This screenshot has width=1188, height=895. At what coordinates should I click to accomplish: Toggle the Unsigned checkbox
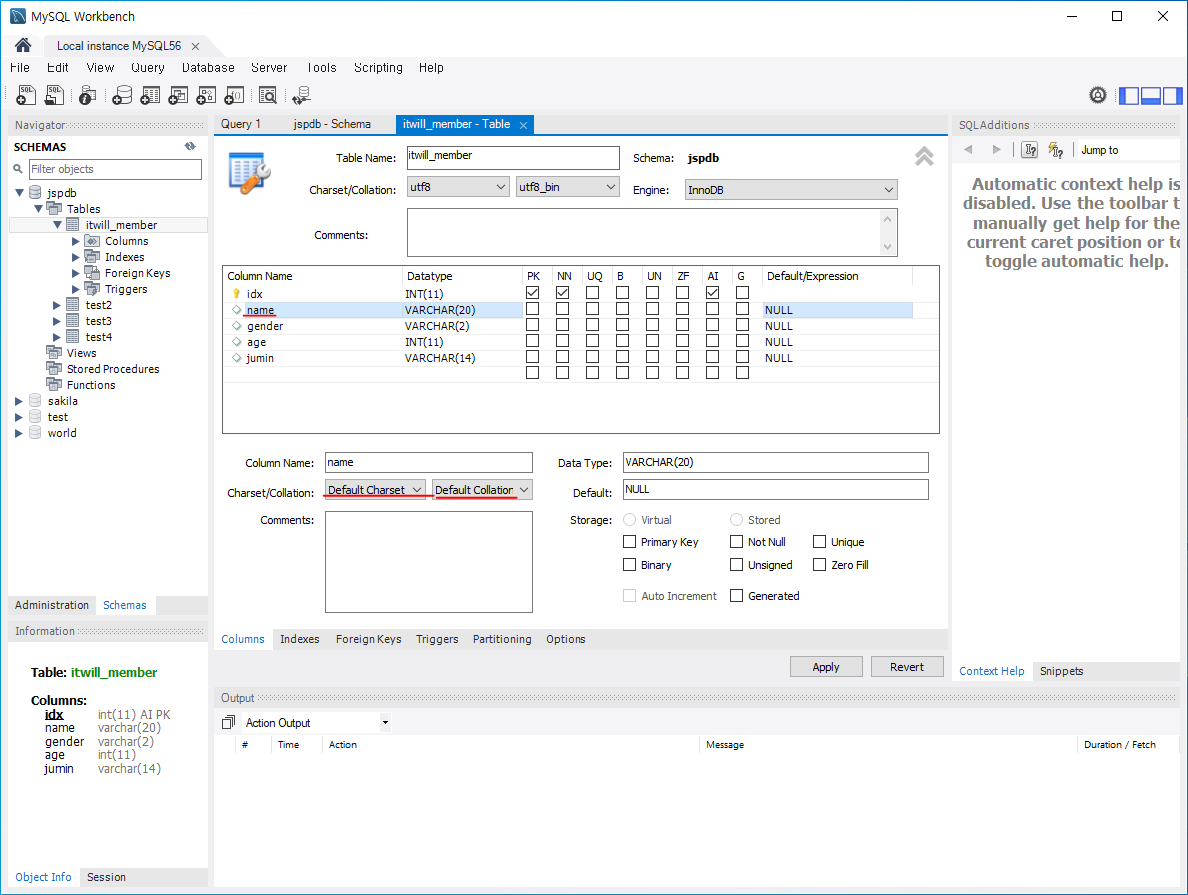(x=736, y=565)
